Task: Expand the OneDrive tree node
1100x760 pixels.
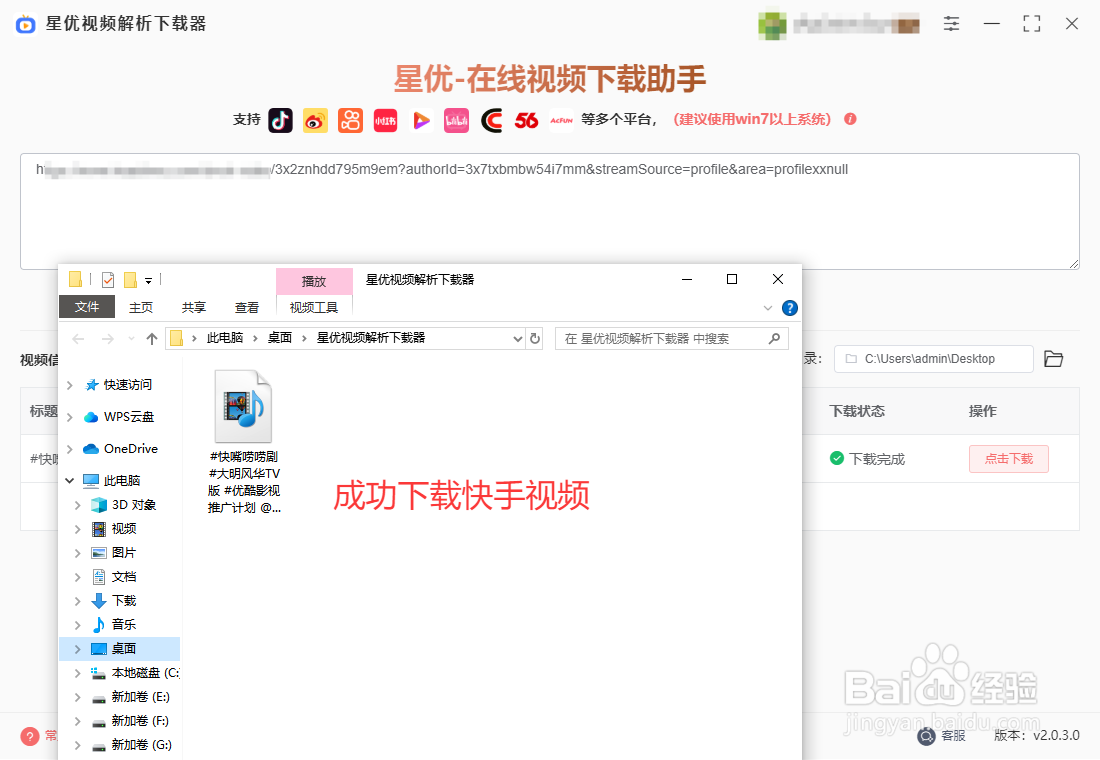Action: (x=69, y=449)
